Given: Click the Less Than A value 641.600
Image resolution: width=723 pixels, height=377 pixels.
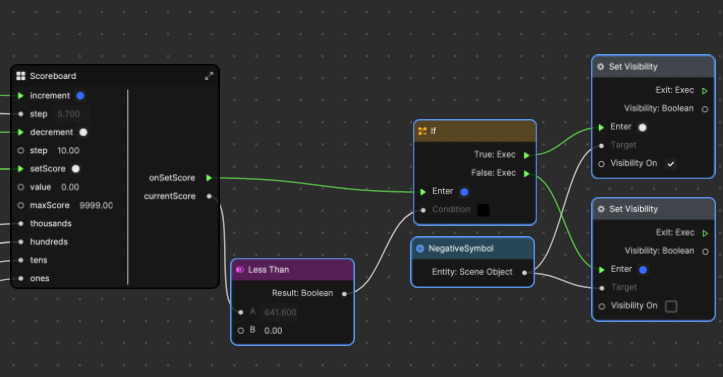Looking at the screenshot, I should pos(280,312).
